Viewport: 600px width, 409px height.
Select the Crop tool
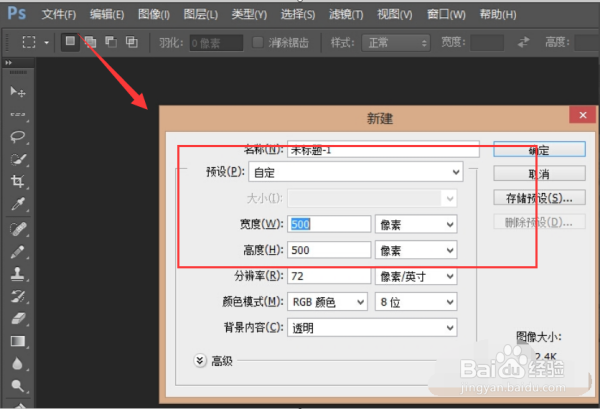18,181
